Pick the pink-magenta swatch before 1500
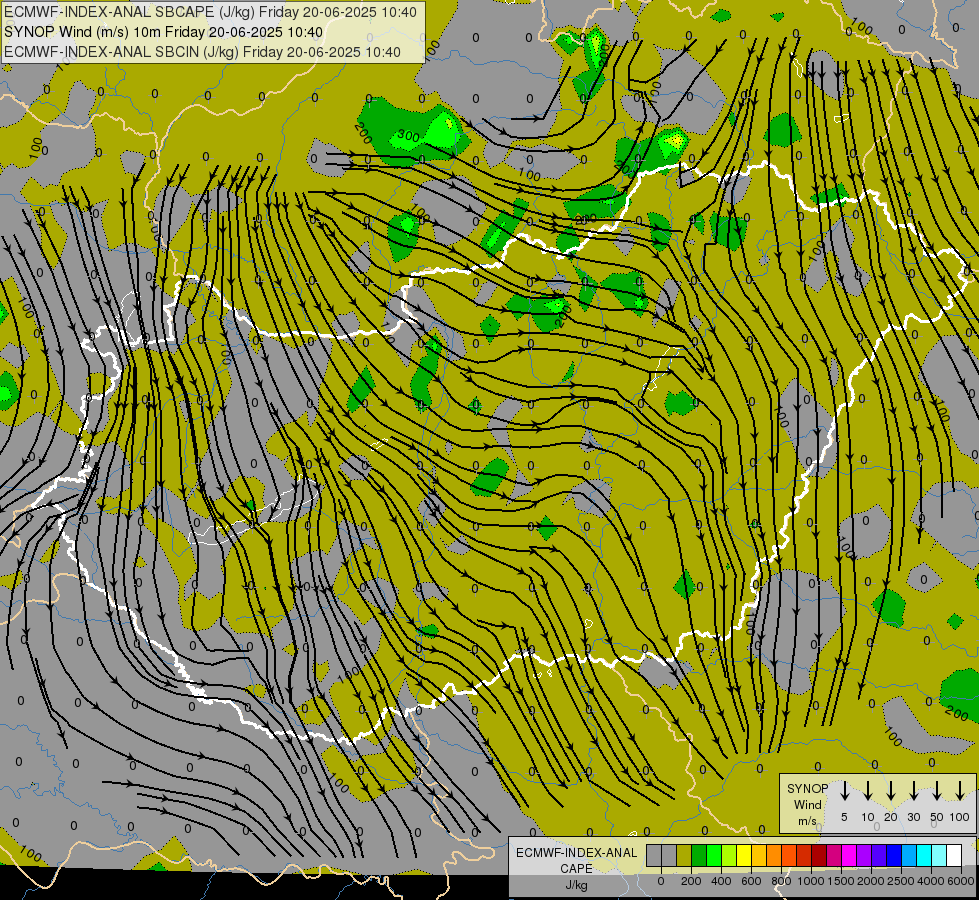979x900 pixels. (834, 855)
